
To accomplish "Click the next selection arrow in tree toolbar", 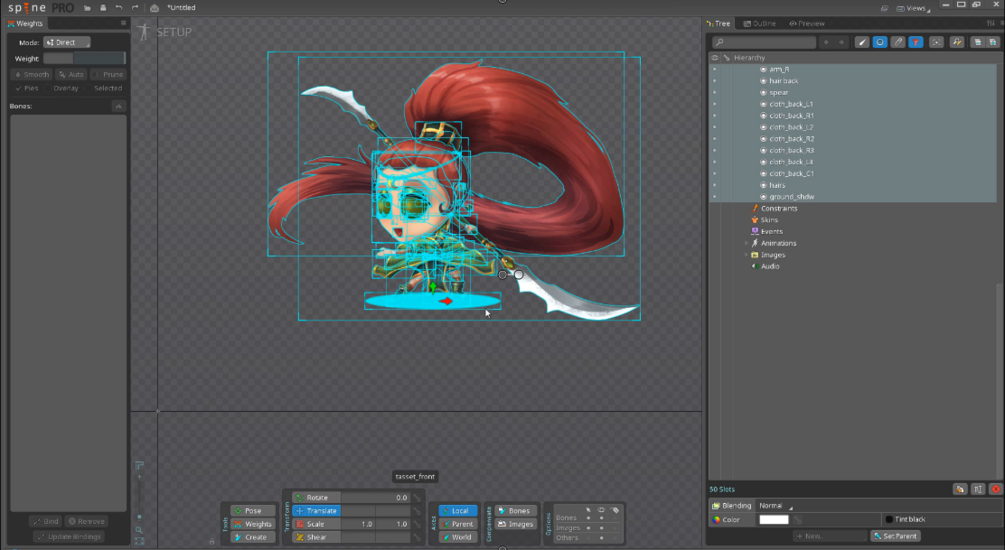I will pyautogui.click(x=842, y=42).
